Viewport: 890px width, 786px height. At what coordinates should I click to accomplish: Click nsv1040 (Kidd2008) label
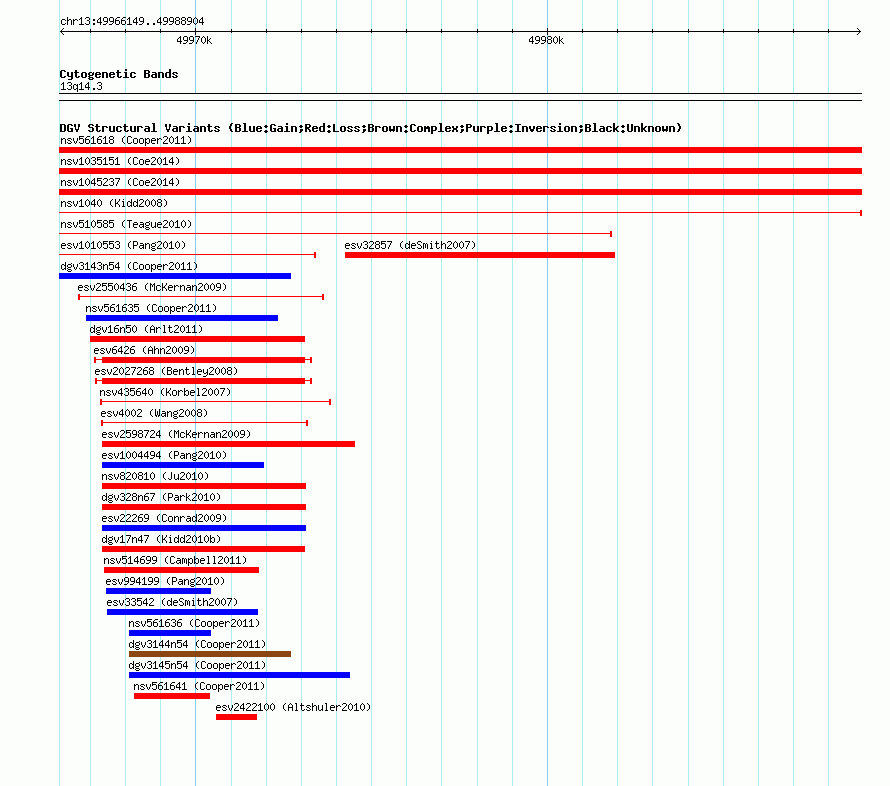[114, 203]
